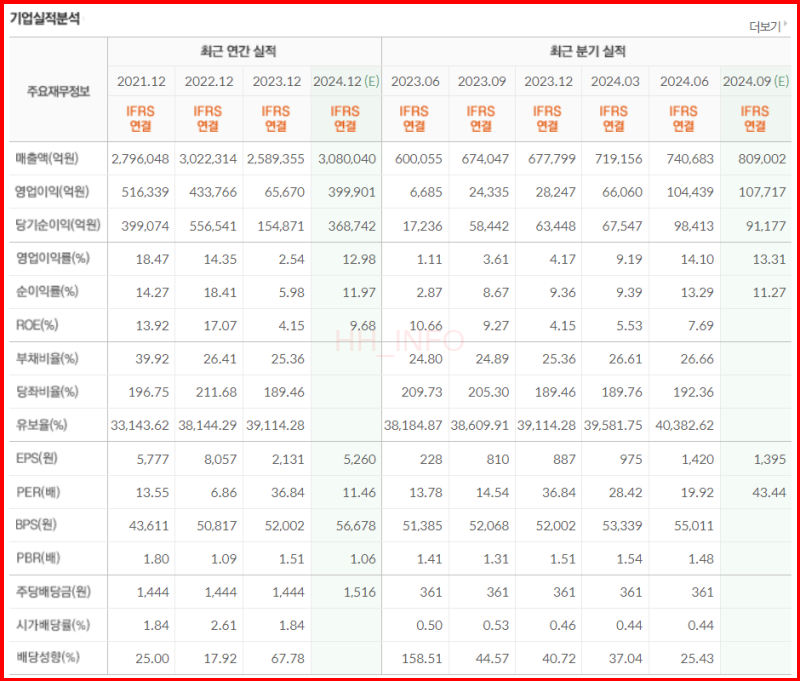Click the BPS value 55,011
Image resolution: width=800 pixels, height=681 pixels.
coord(694,526)
